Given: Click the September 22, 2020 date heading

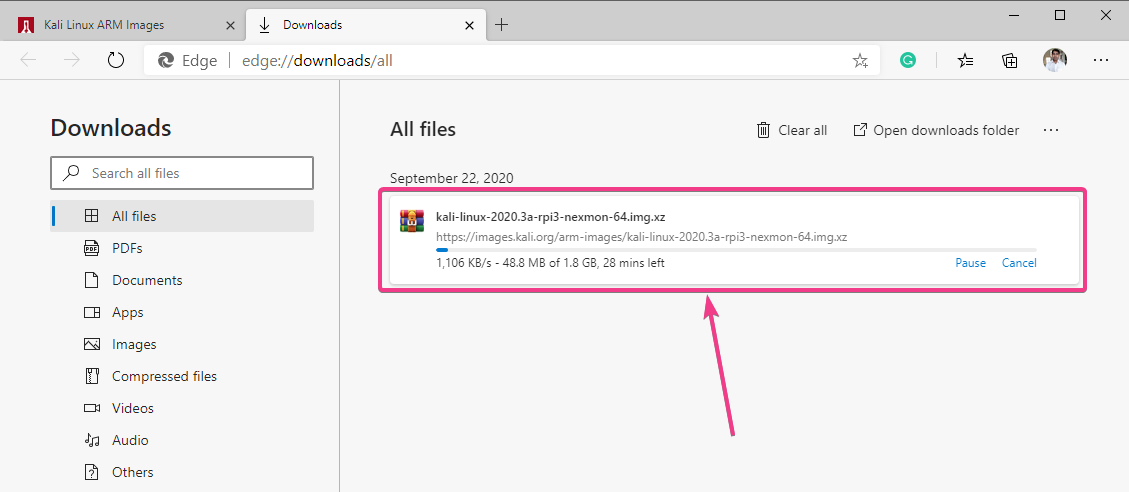Looking at the screenshot, I should coord(451,178).
